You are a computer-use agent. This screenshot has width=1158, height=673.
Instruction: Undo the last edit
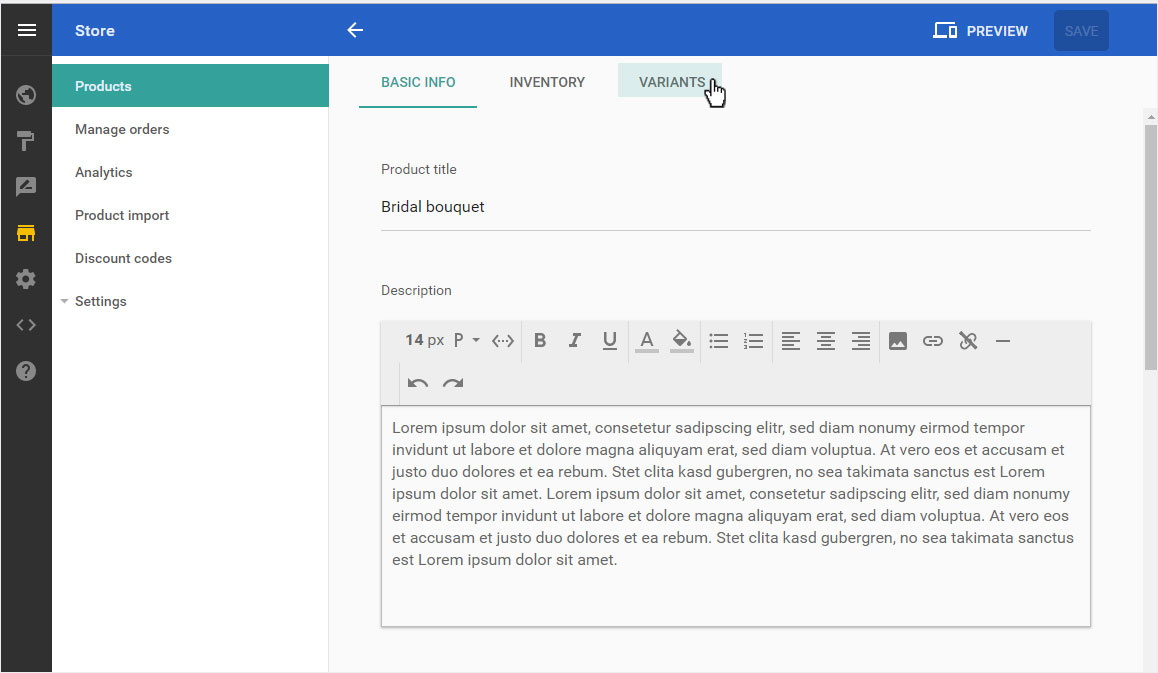(418, 383)
